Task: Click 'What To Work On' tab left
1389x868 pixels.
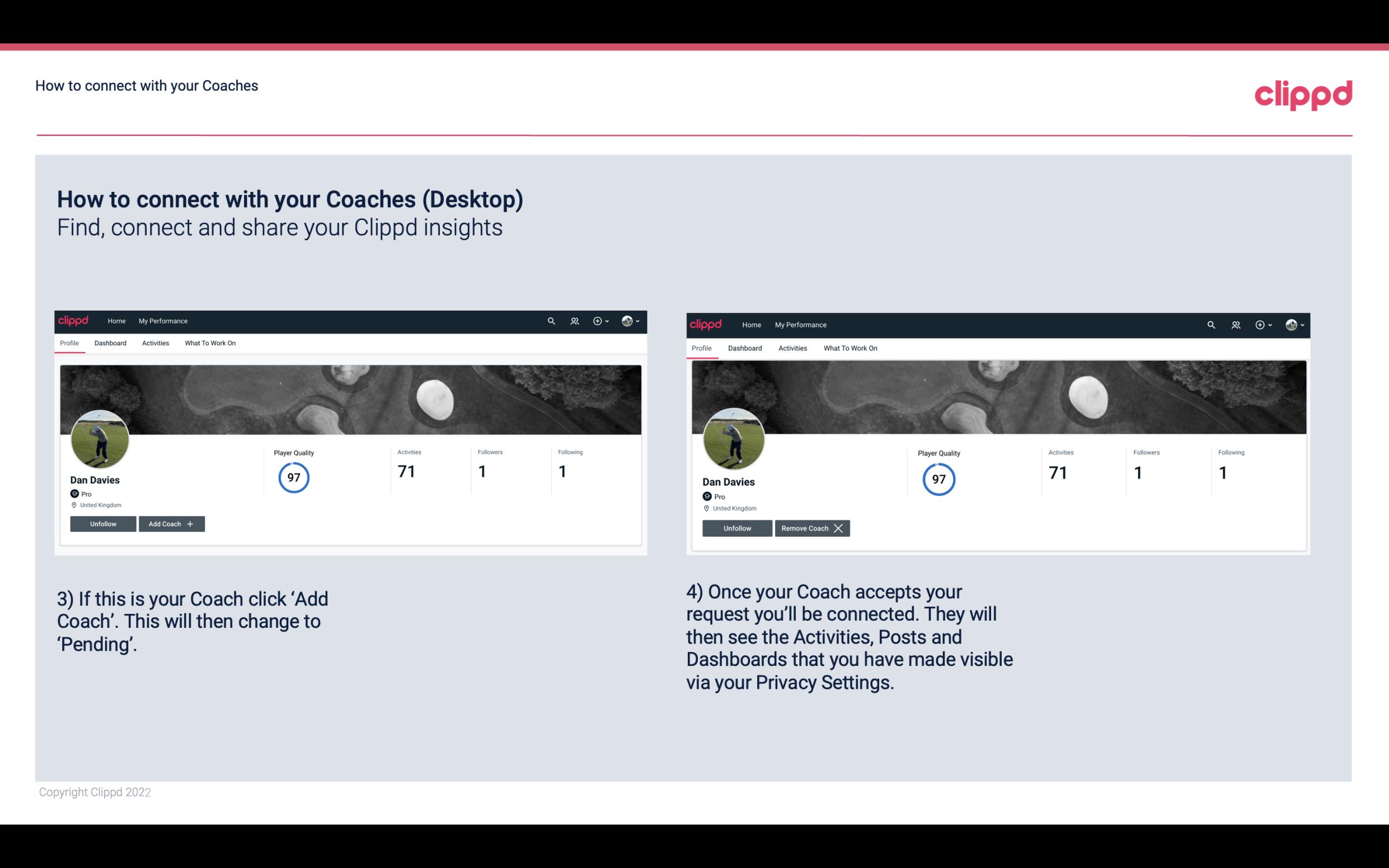Action: pyautogui.click(x=209, y=343)
